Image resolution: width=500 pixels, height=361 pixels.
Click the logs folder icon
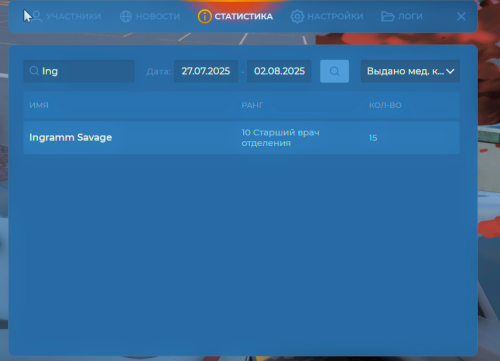coord(387,16)
